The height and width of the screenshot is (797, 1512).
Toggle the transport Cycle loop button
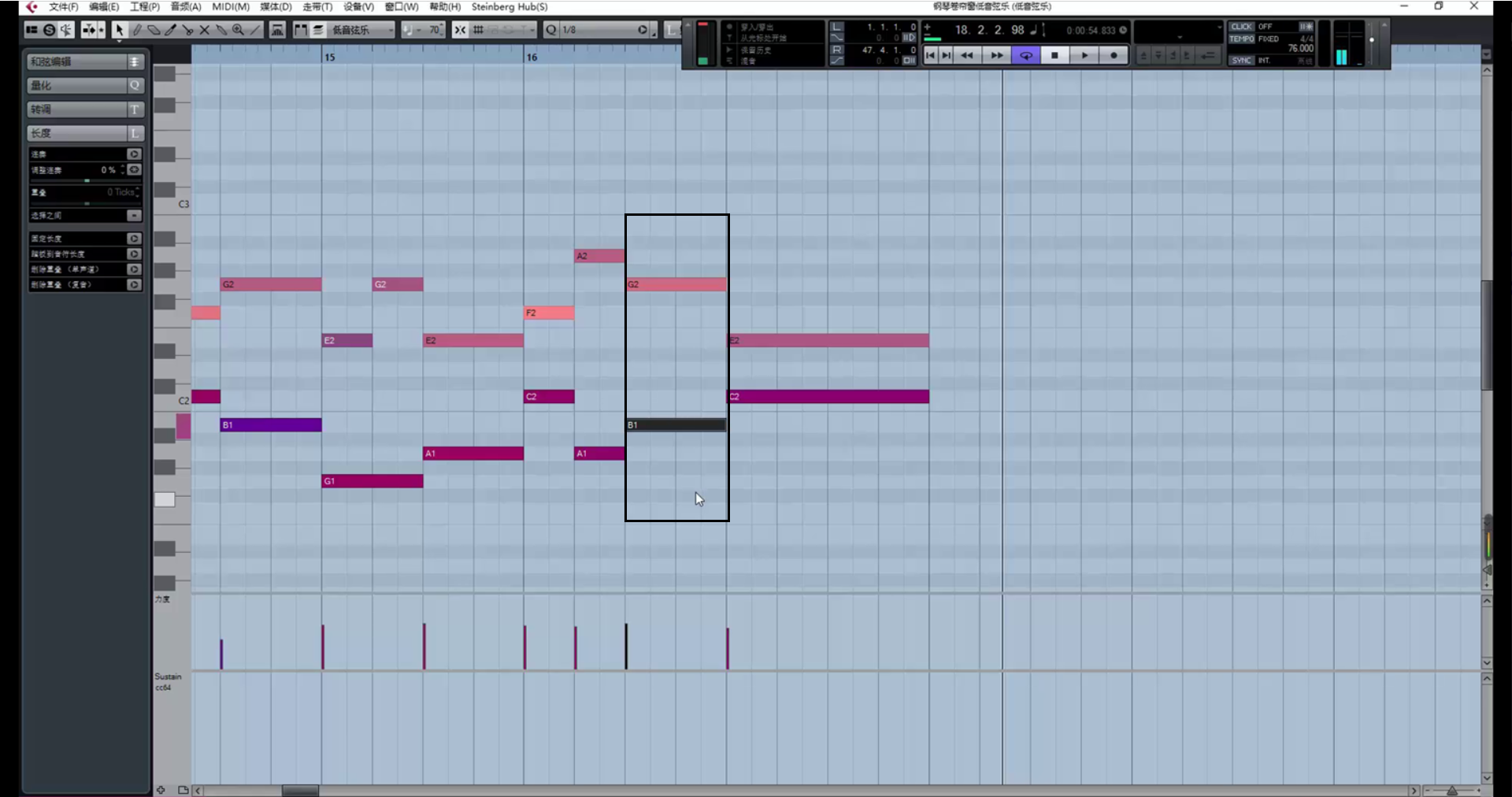[1026, 55]
